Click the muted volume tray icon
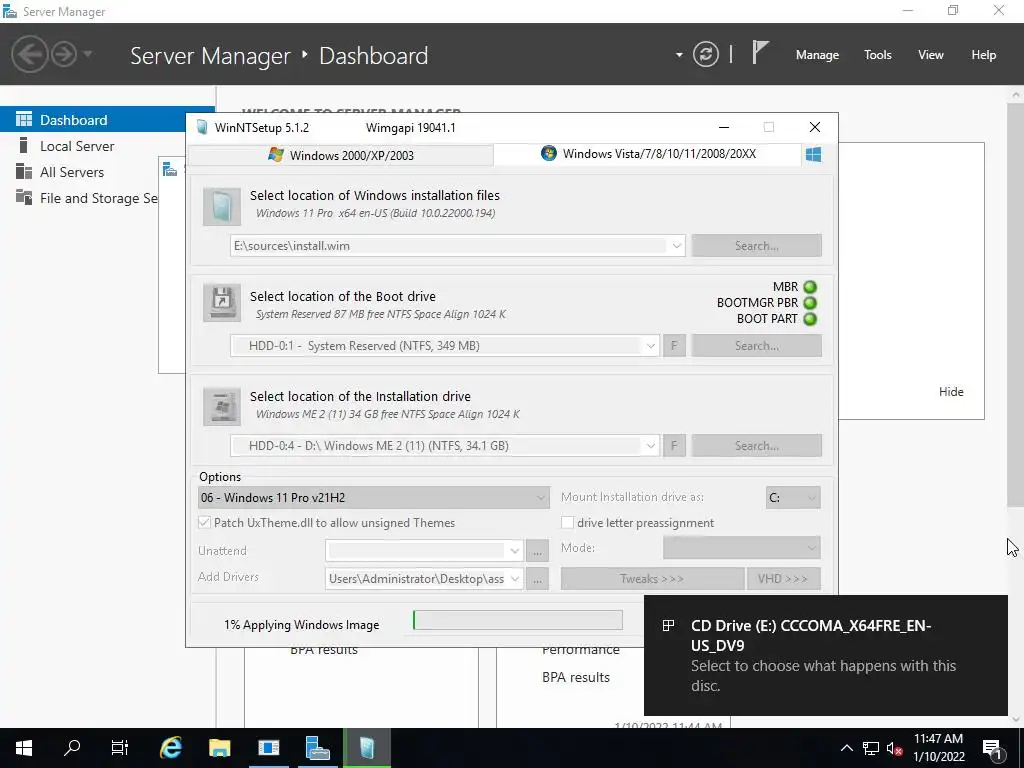The image size is (1024, 768). click(x=895, y=748)
